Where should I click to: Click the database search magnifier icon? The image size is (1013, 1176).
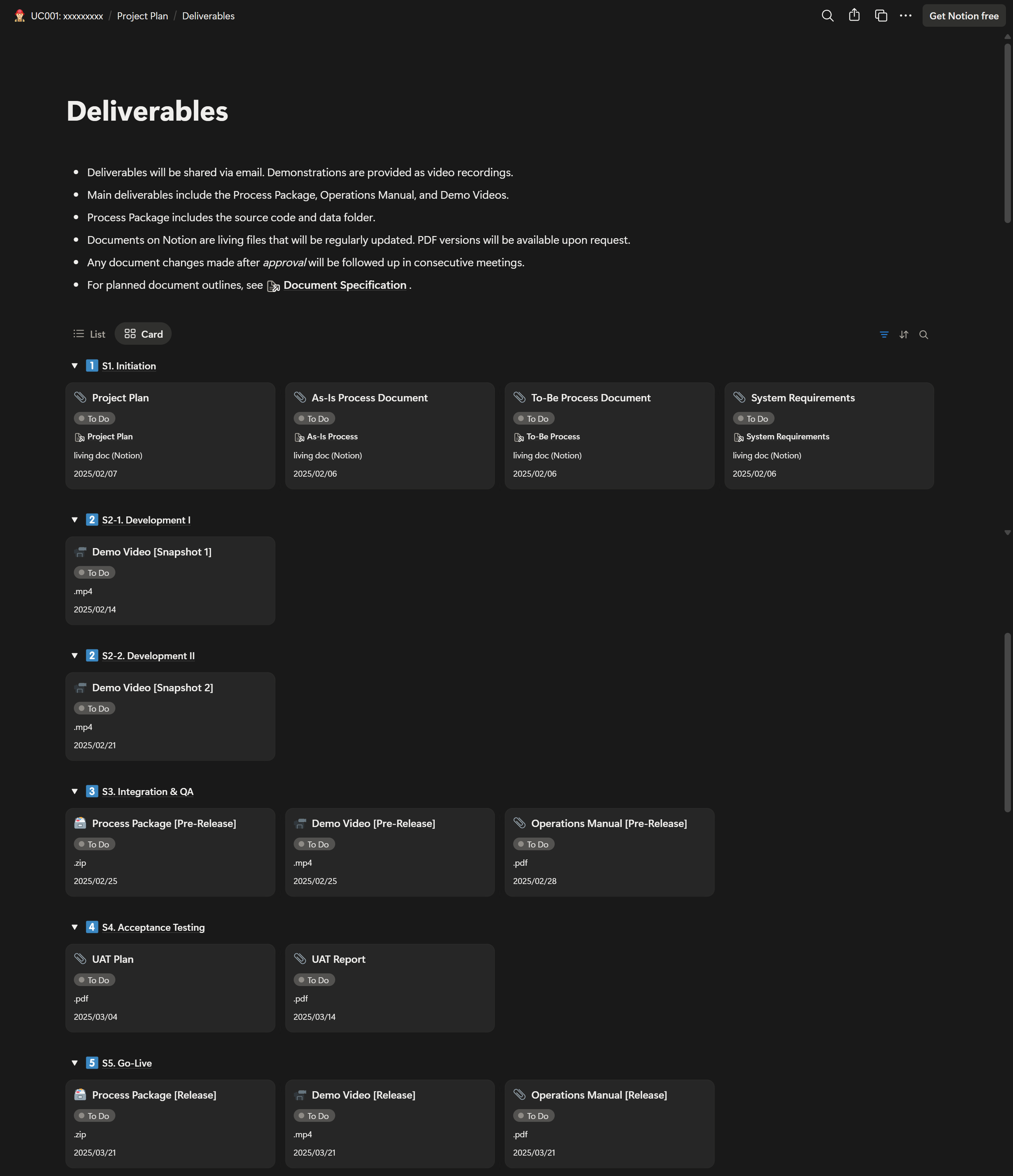click(923, 335)
